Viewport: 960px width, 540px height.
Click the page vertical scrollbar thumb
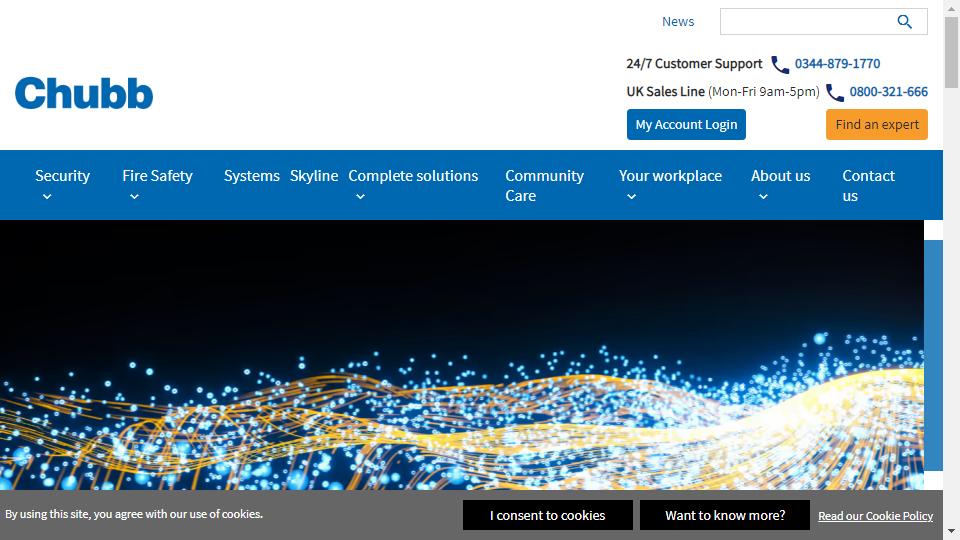951,52
